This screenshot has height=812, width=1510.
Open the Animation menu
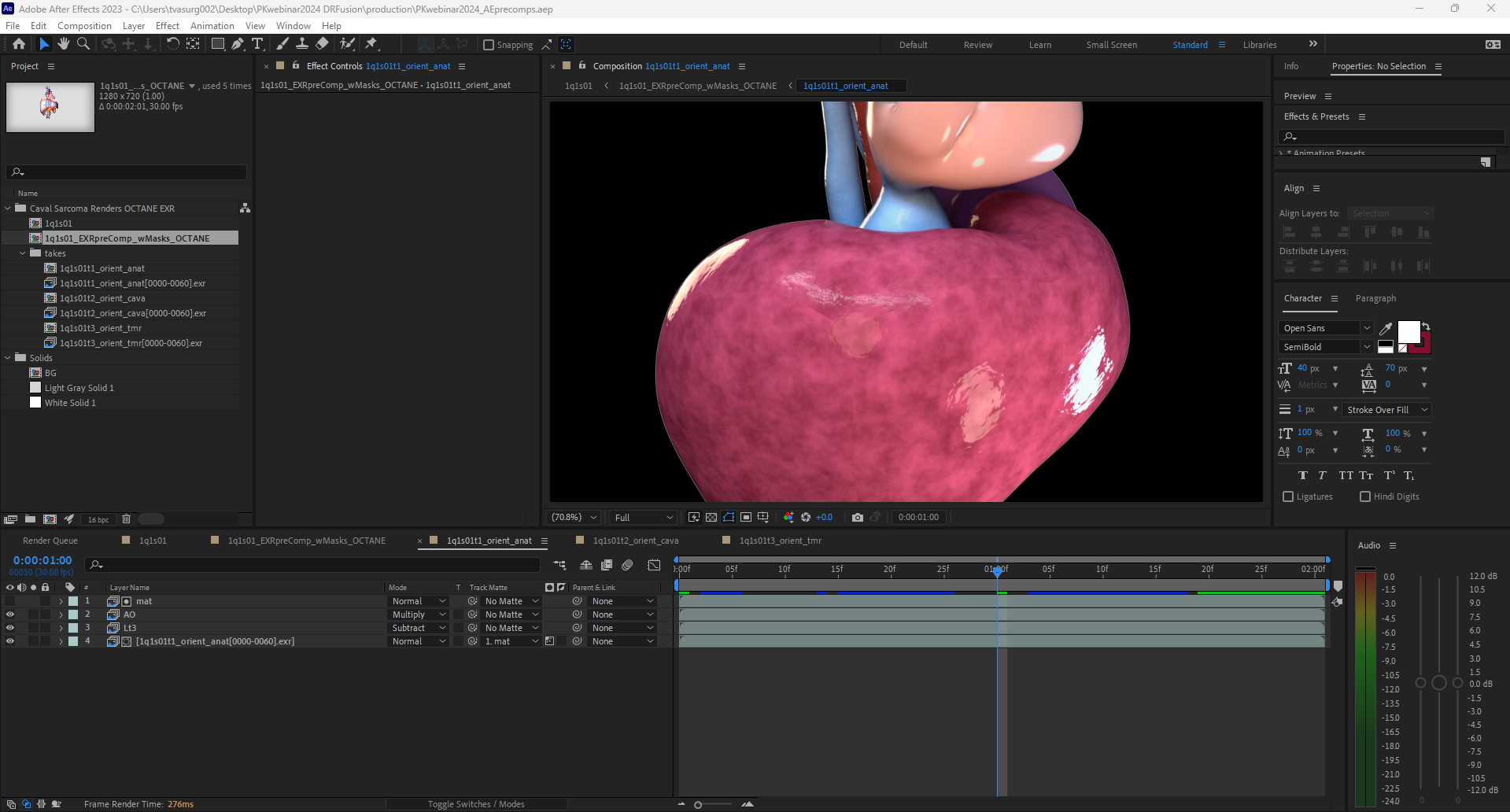pos(212,26)
